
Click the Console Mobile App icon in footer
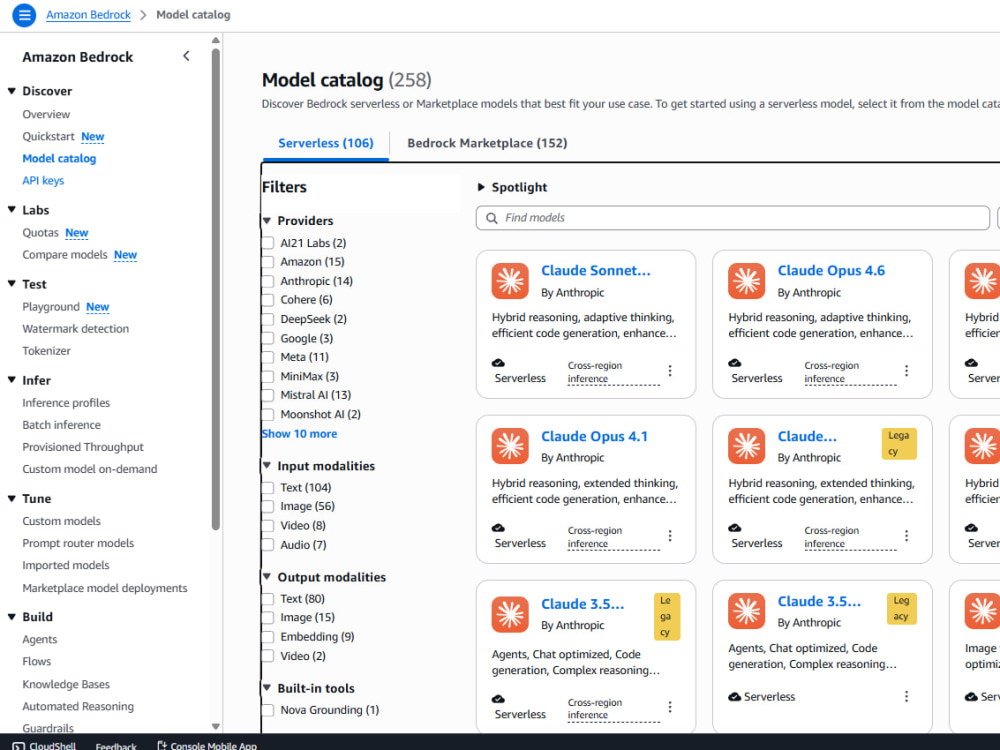[x=162, y=745]
